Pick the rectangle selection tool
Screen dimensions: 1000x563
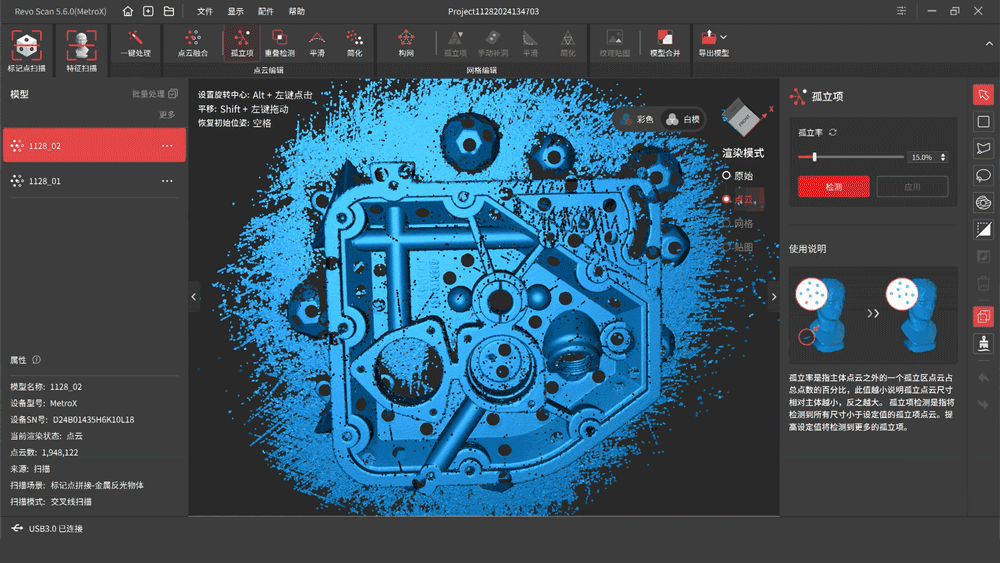click(983, 122)
